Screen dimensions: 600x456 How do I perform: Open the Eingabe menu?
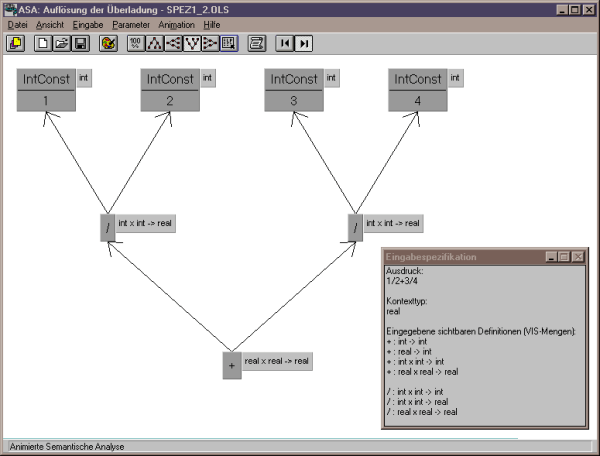pos(88,25)
